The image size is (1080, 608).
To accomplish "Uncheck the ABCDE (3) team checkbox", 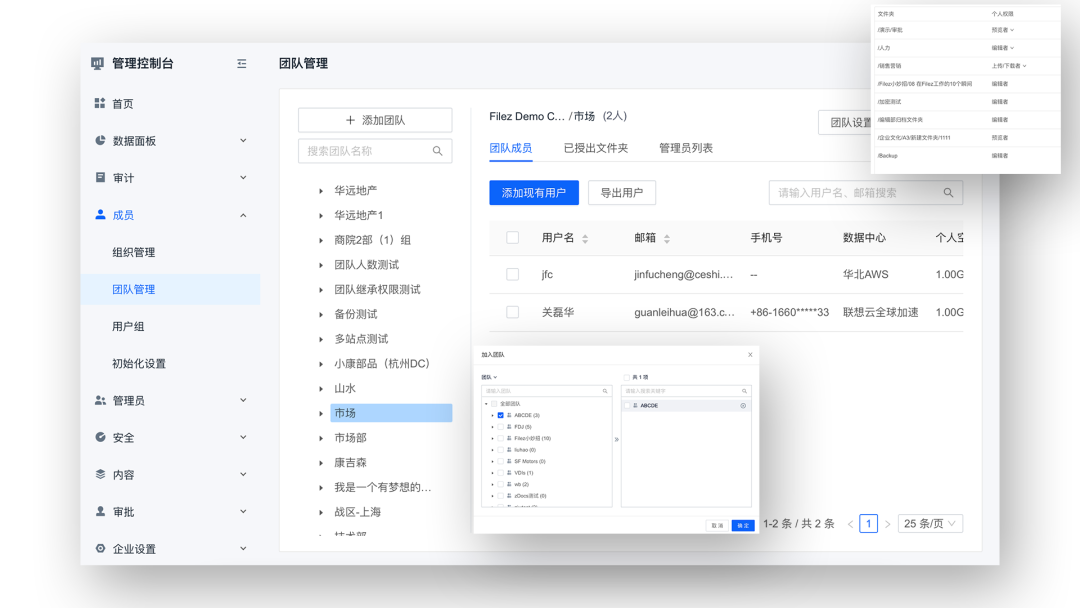I will [x=501, y=415].
